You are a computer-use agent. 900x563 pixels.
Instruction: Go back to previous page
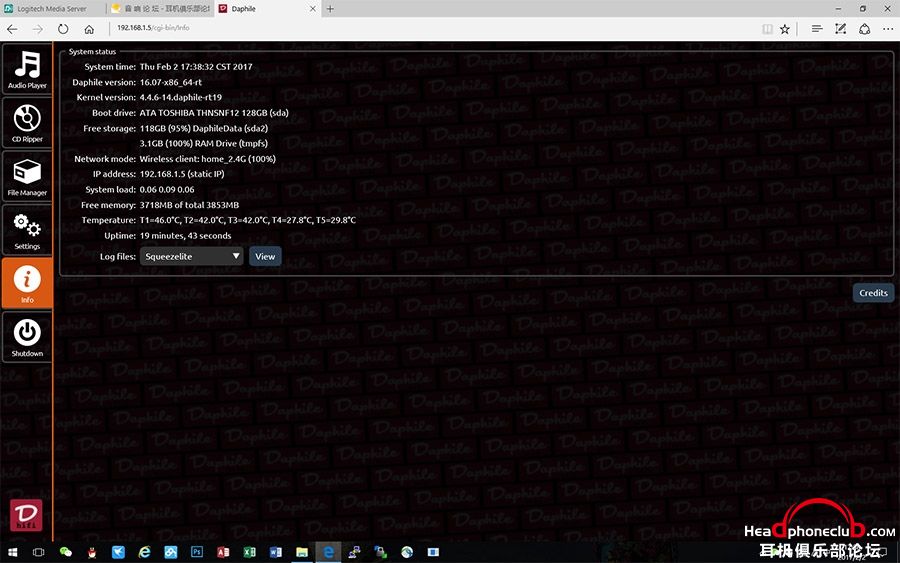pyautogui.click(x=12, y=29)
